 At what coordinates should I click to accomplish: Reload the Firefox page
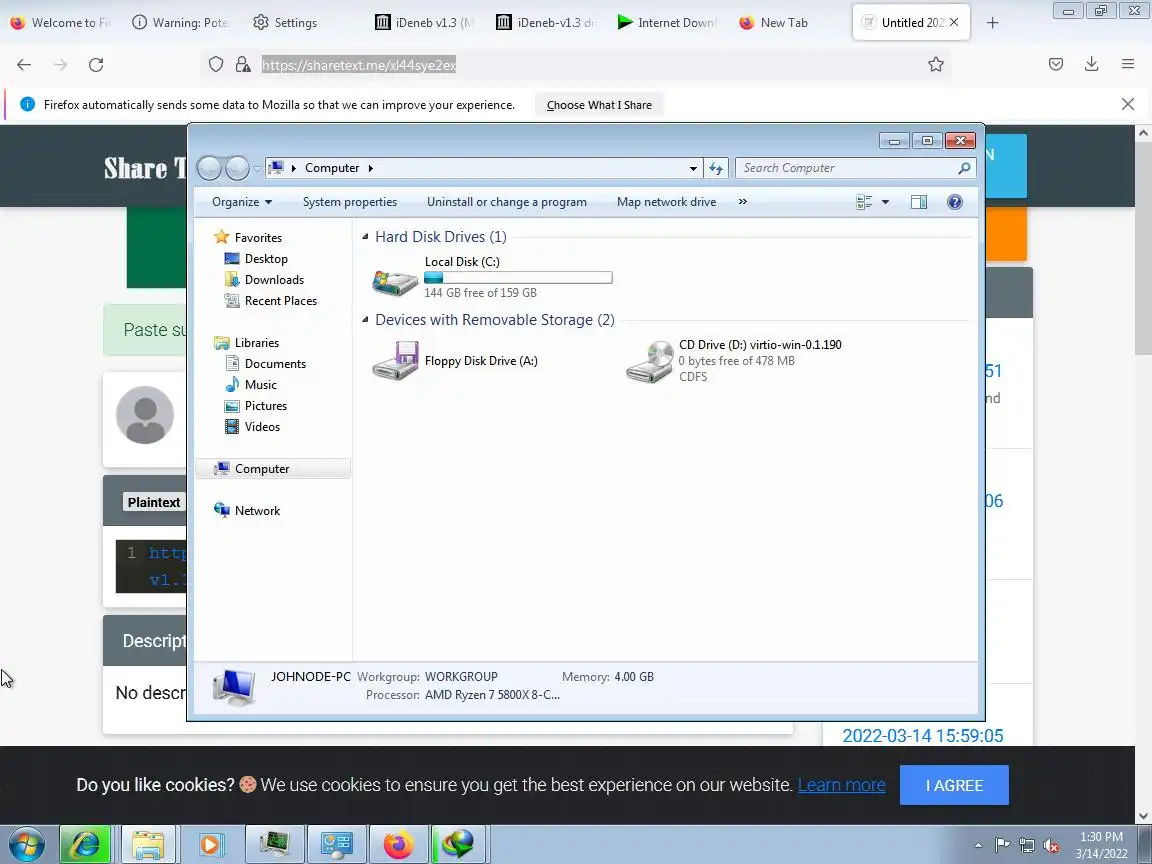point(96,65)
